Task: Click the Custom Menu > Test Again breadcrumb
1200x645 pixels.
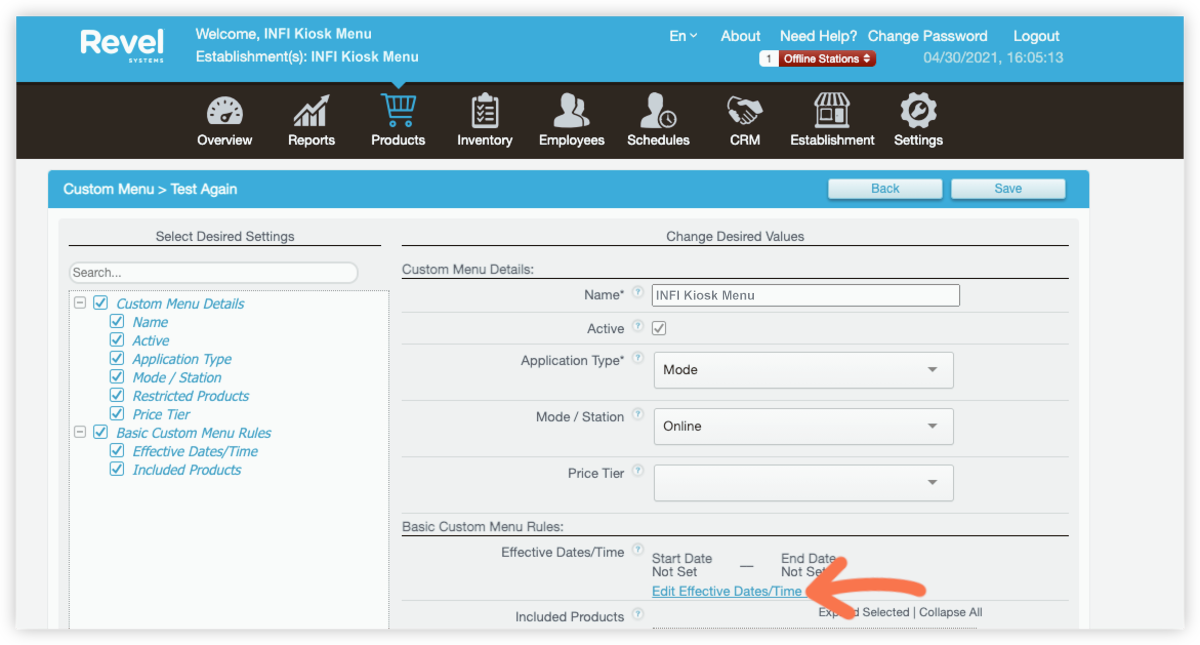Action: 150,189
